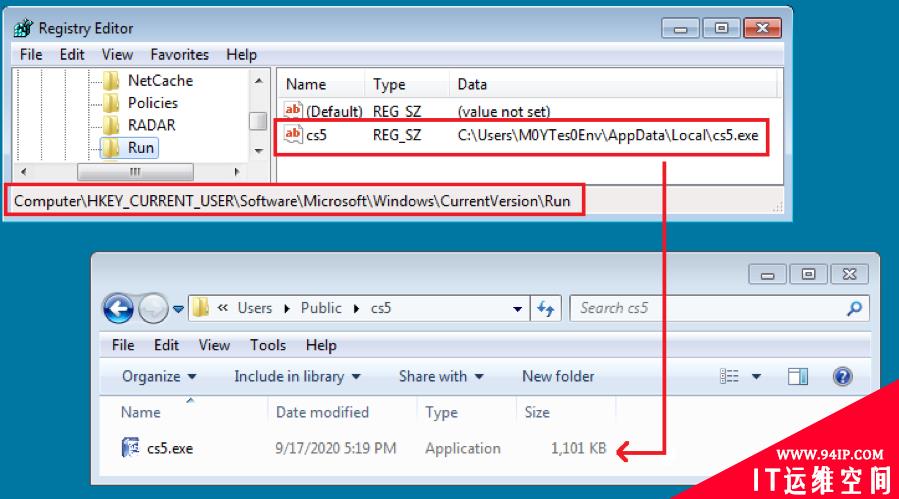
Task: Open the Share with dropdown
Action: pyautogui.click(x=441, y=376)
